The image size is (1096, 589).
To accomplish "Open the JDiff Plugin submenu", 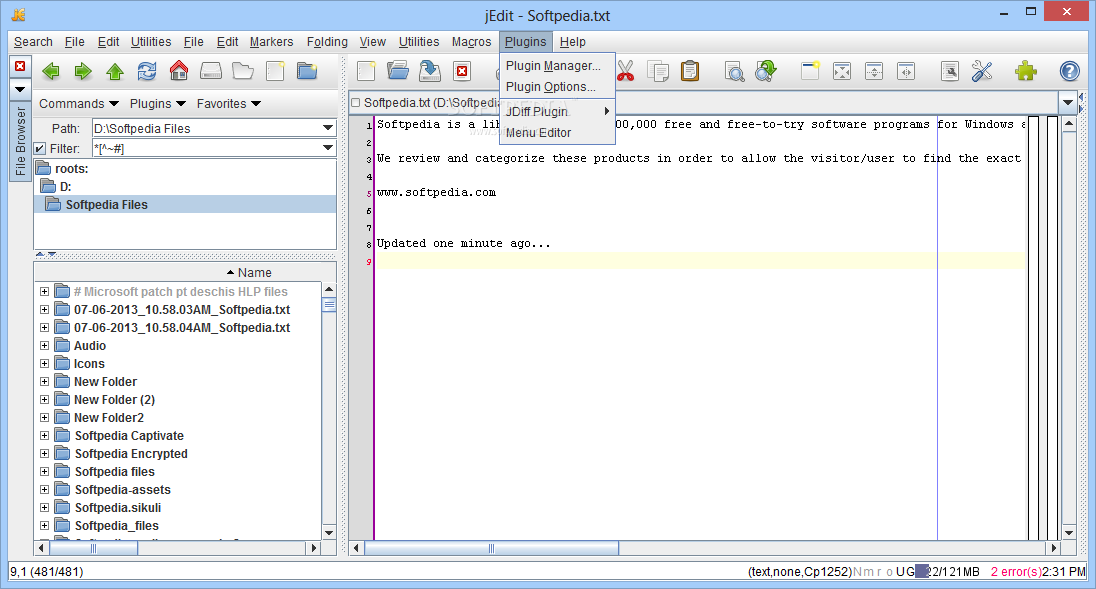I will (x=557, y=111).
